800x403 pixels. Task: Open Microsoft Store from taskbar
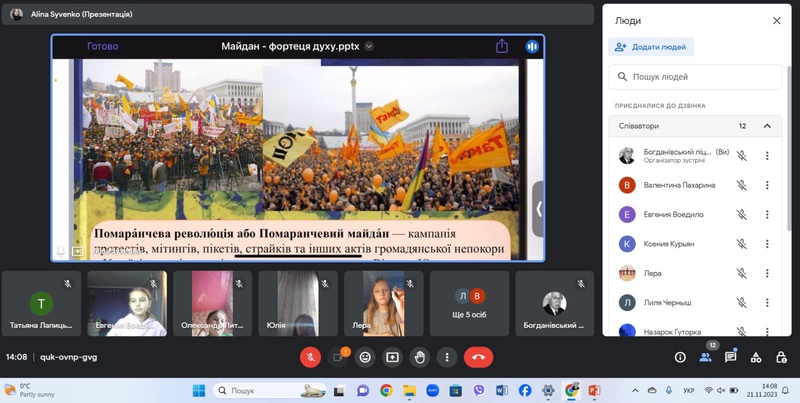[456, 391]
